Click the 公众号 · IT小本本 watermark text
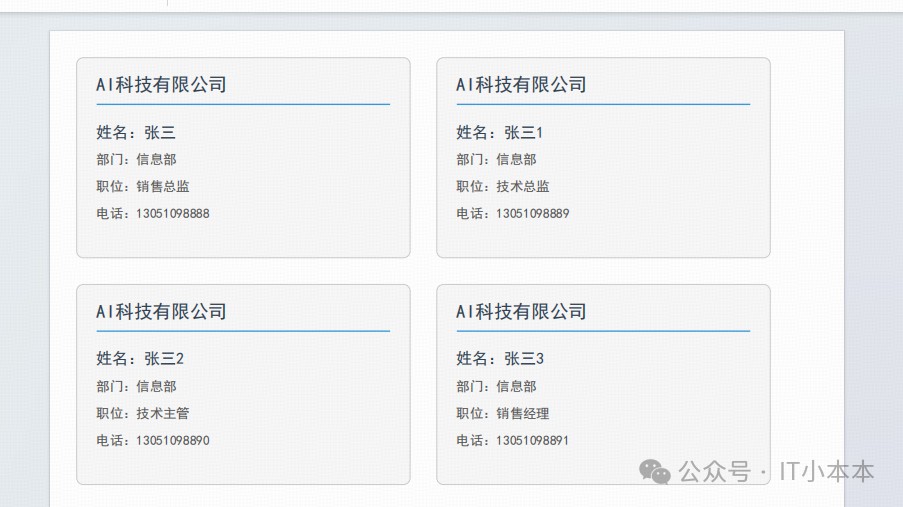This screenshot has width=903, height=507. tap(776, 472)
